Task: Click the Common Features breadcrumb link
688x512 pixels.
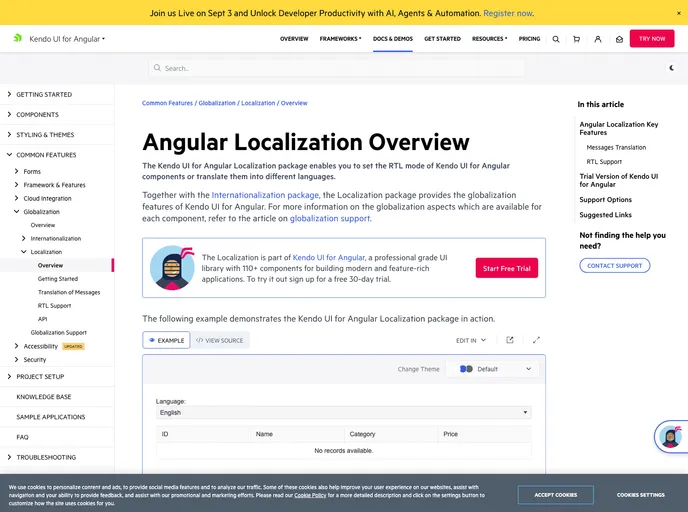Action: coord(167,103)
